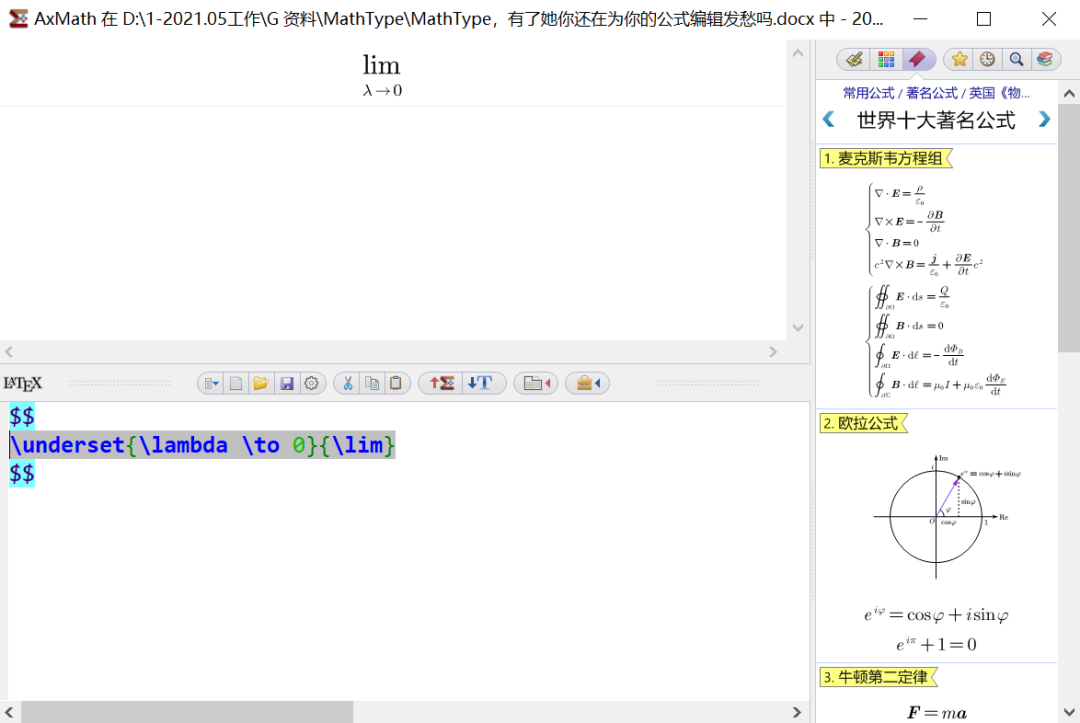
Task: Click the history clock icon
Action: pos(987,59)
